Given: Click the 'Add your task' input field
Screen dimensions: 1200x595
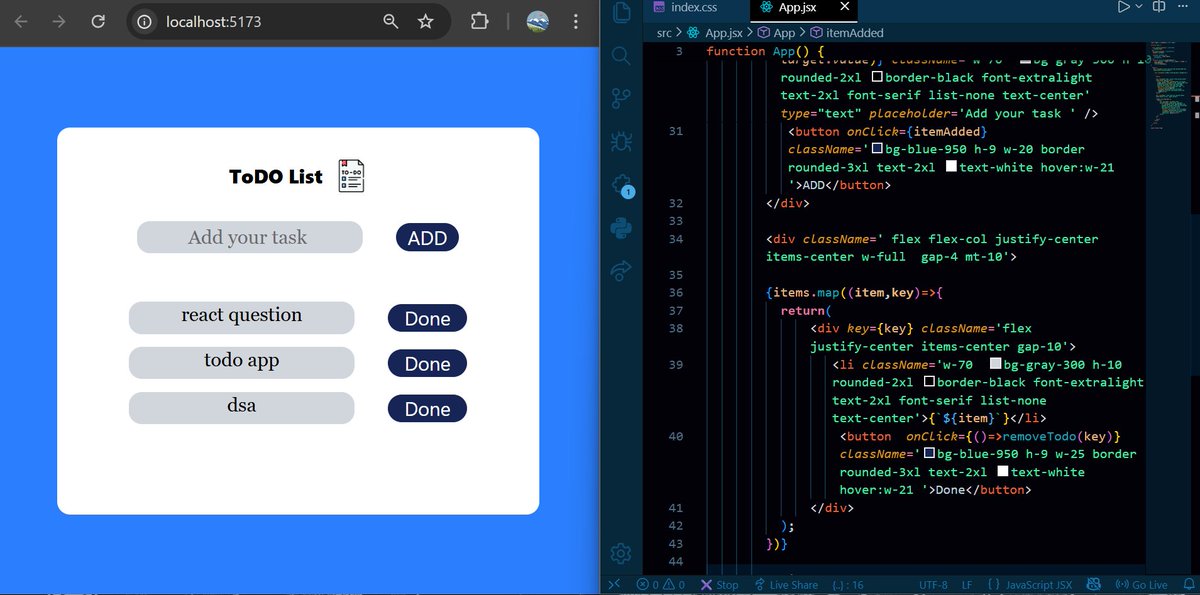Looking at the screenshot, I should [x=249, y=237].
